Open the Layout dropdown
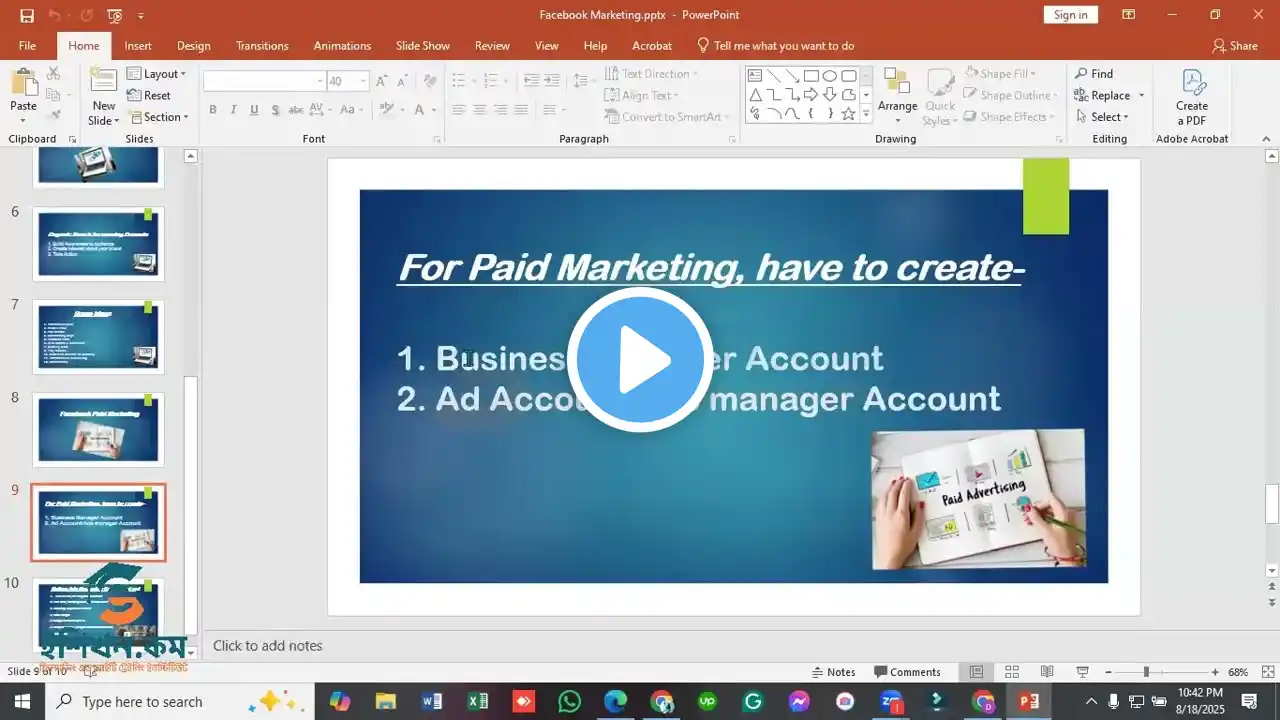 [x=157, y=74]
